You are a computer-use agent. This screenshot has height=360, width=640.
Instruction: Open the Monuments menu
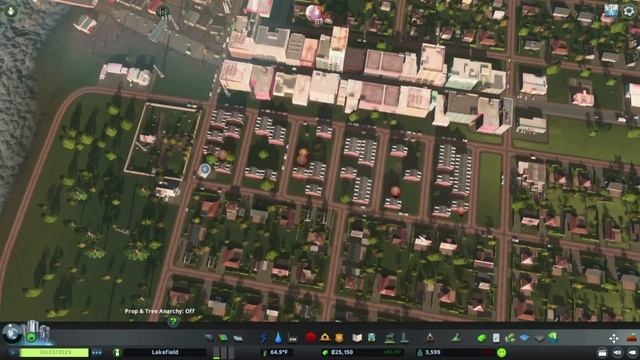click(430, 338)
